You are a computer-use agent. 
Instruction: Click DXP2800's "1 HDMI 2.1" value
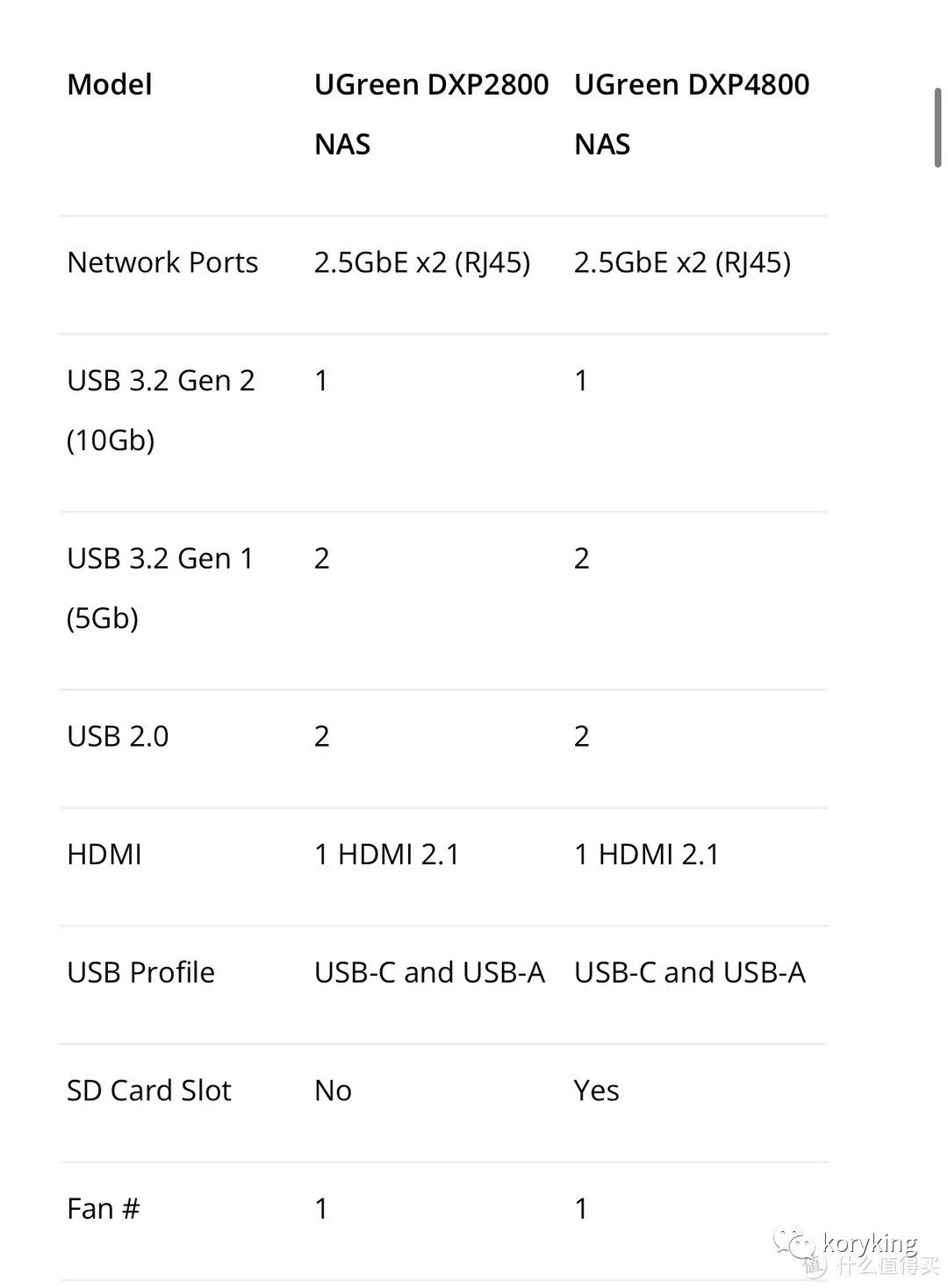(386, 855)
